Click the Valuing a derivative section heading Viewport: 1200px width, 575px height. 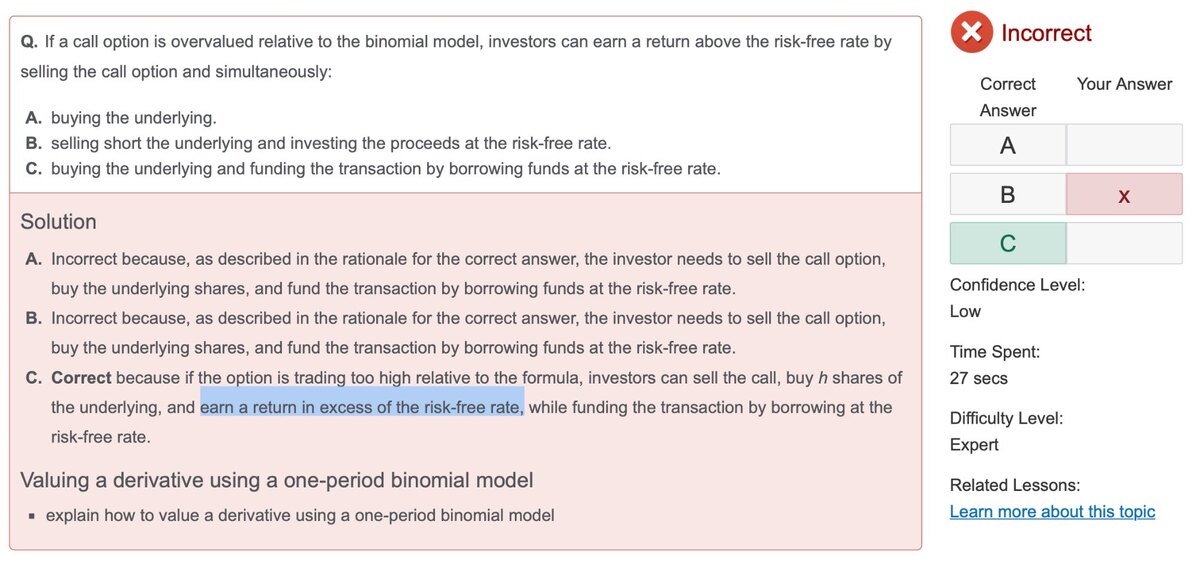tap(277, 480)
